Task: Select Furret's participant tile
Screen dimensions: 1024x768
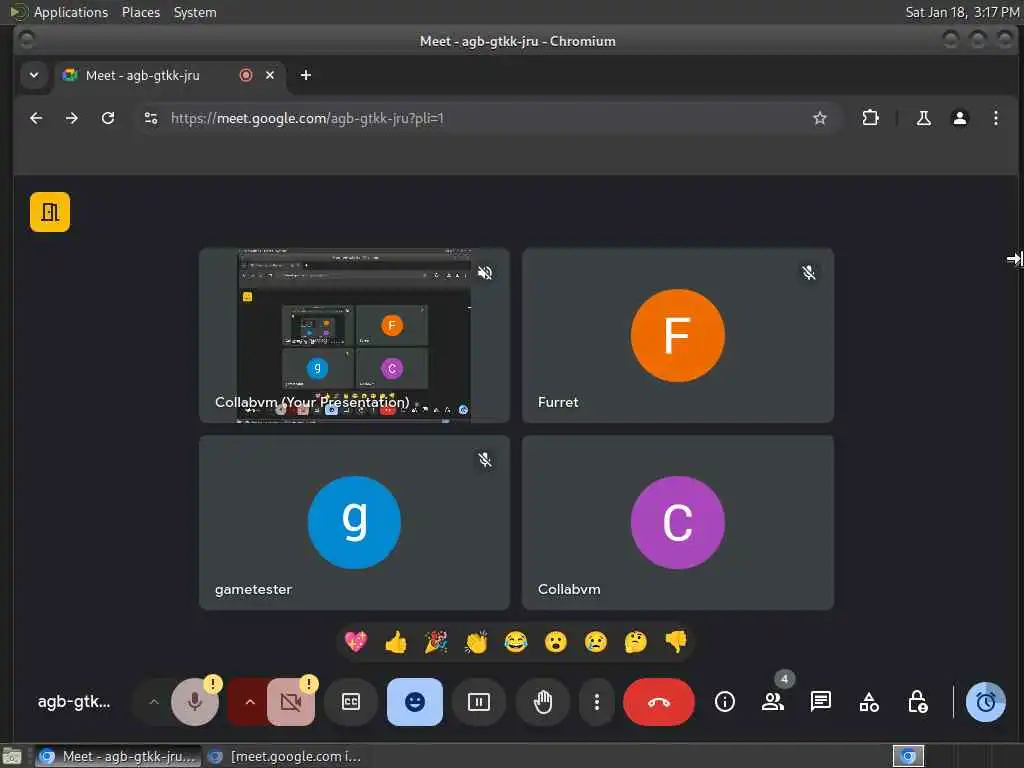Action: [x=677, y=335]
